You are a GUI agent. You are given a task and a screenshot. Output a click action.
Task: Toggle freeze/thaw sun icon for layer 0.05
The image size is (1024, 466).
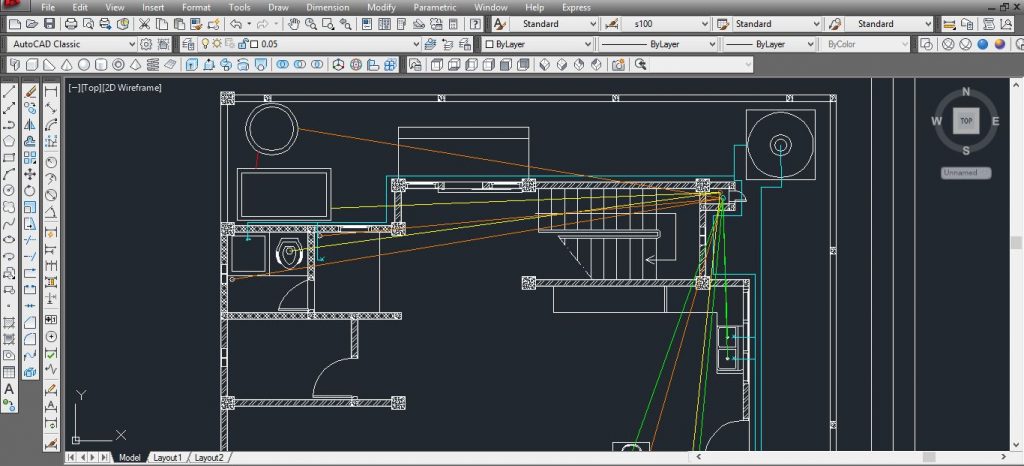pyautogui.click(x=218, y=44)
